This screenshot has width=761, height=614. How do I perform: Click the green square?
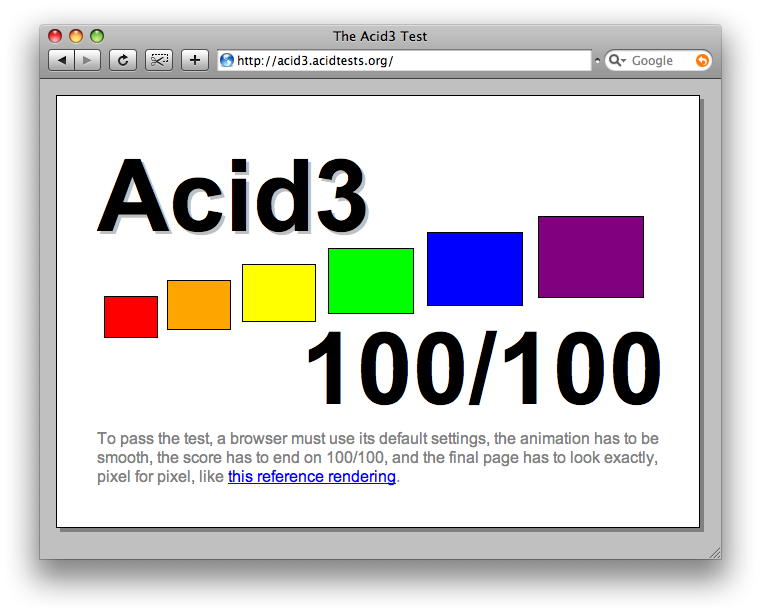pyautogui.click(x=371, y=281)
